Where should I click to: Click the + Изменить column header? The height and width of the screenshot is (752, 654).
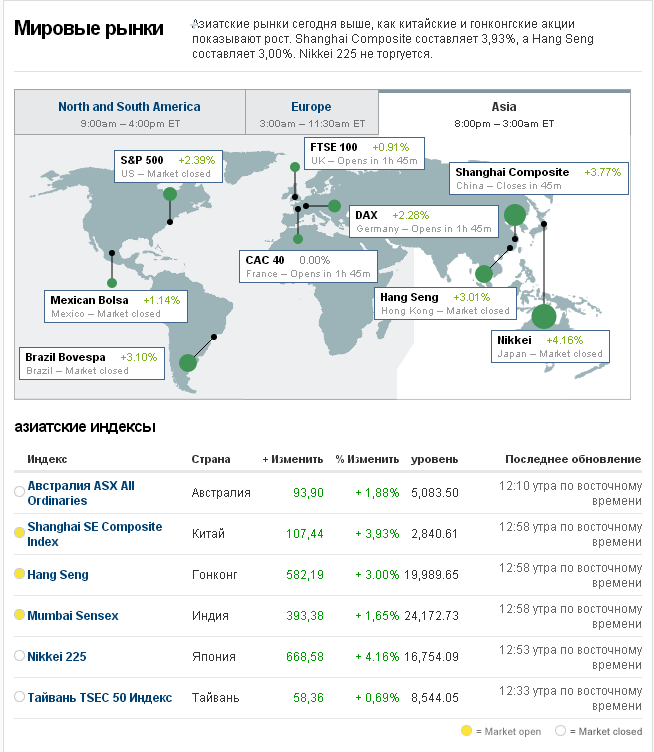[x=292, y=459]
